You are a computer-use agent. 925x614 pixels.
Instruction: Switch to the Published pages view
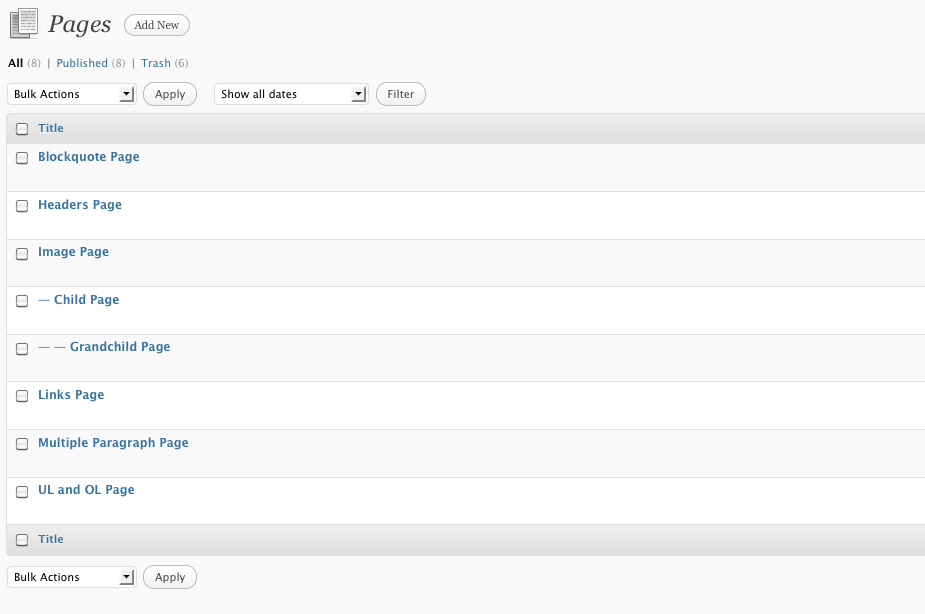(82, 63)
